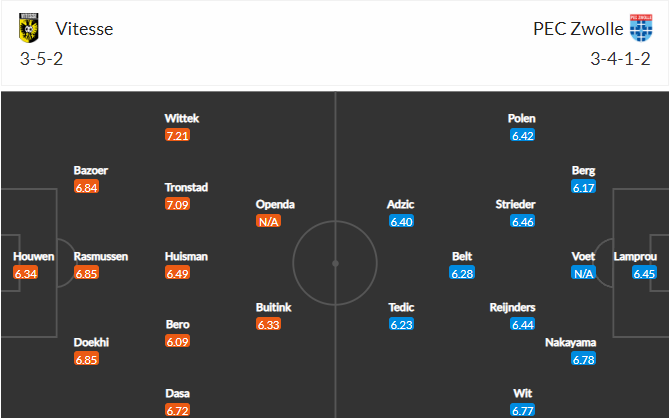This screenshot has width=669, height=418.
Task: Select Belt's 6.28 rating badge
Action: pos(462,273)
